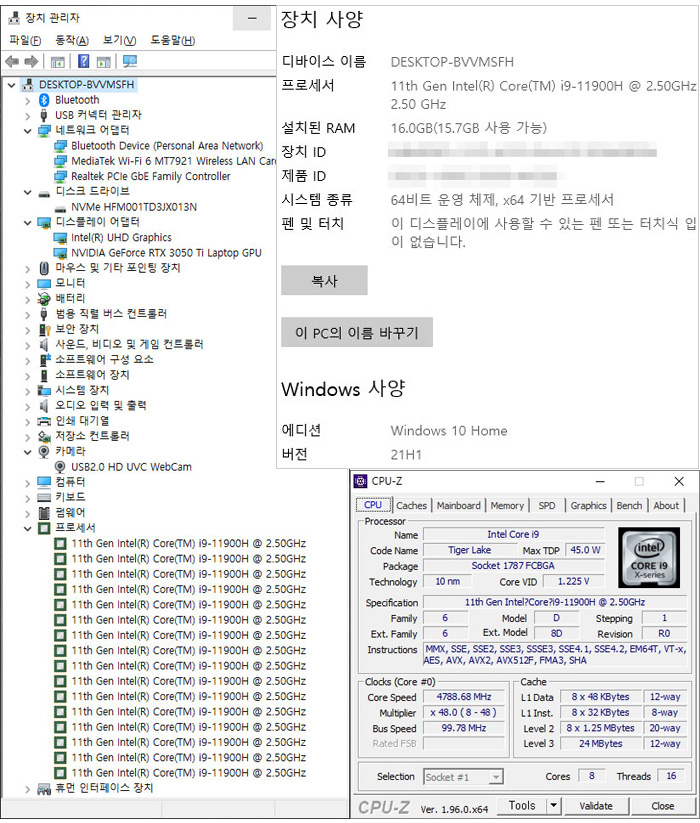Open the Tools dropdown arrow in CPU-Z

554,805
